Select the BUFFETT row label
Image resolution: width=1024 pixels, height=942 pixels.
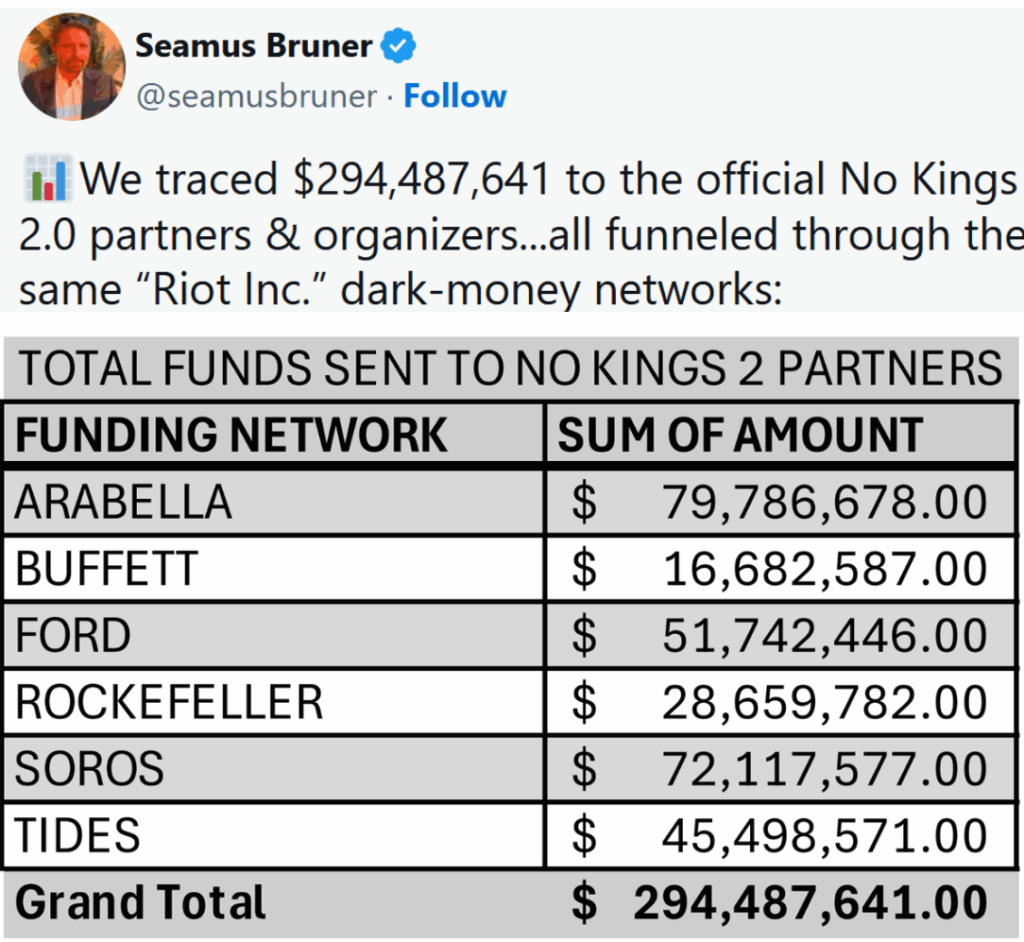pos(107,569)
